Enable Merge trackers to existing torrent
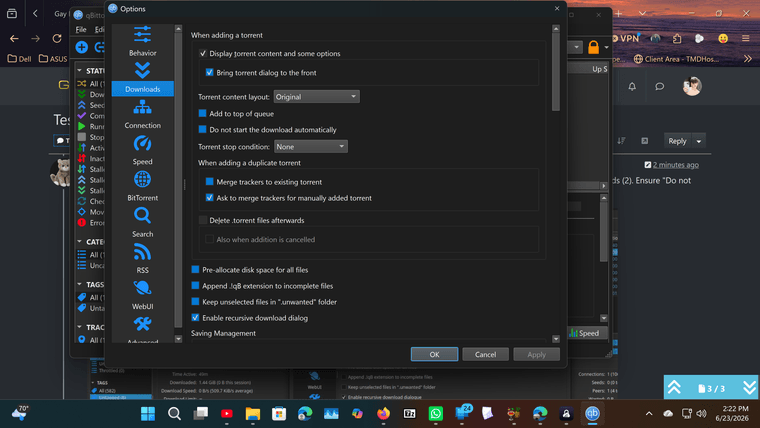Image resolution: width=760 pixels, height=428 pixels. point(209,182)
